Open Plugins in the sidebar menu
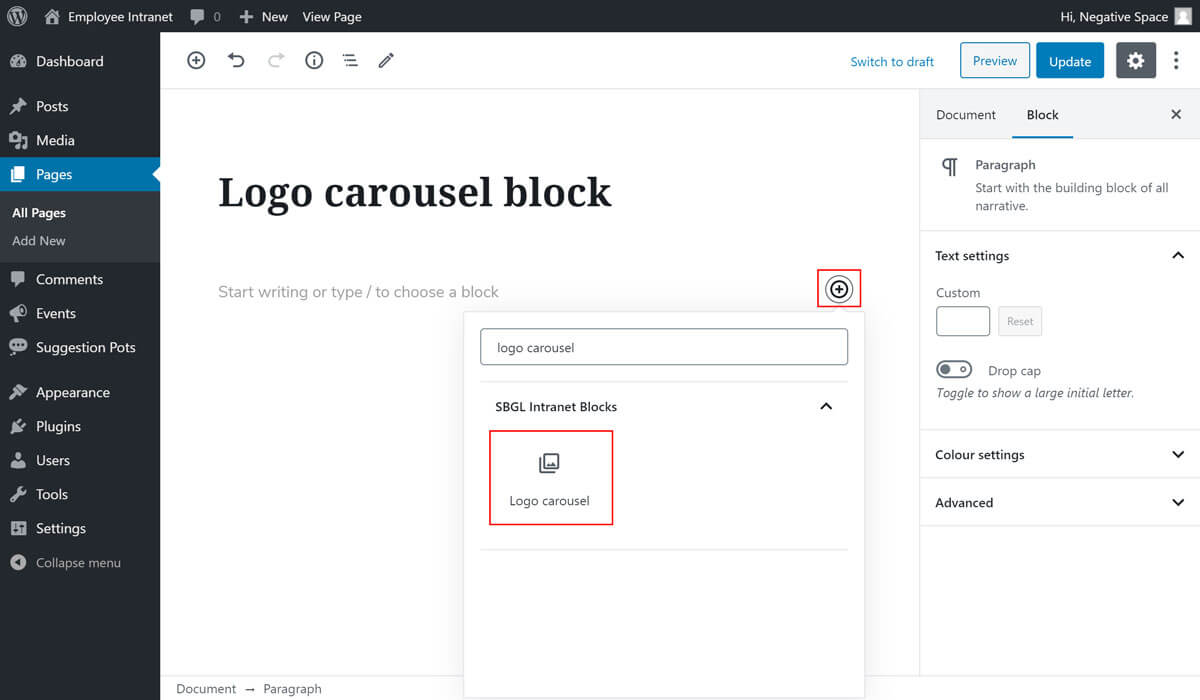Image resolution: width=1200 pixels, height=700 pixels. [x=58, y=426]
